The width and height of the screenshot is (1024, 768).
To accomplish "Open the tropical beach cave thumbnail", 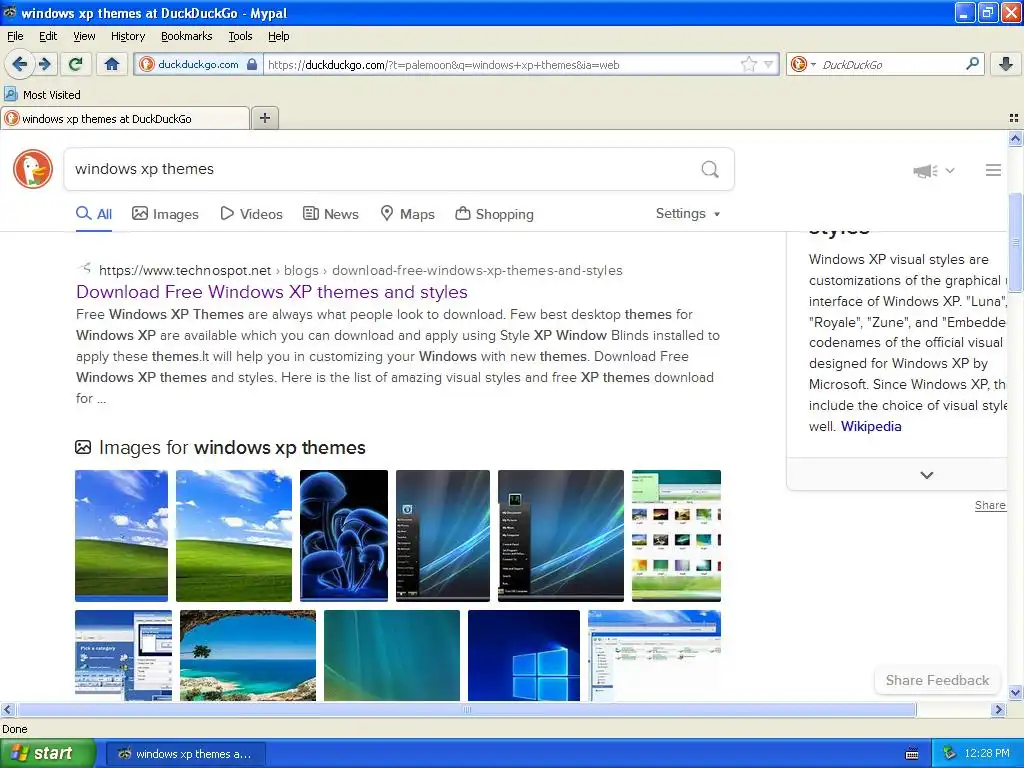I will pos(248,655).
